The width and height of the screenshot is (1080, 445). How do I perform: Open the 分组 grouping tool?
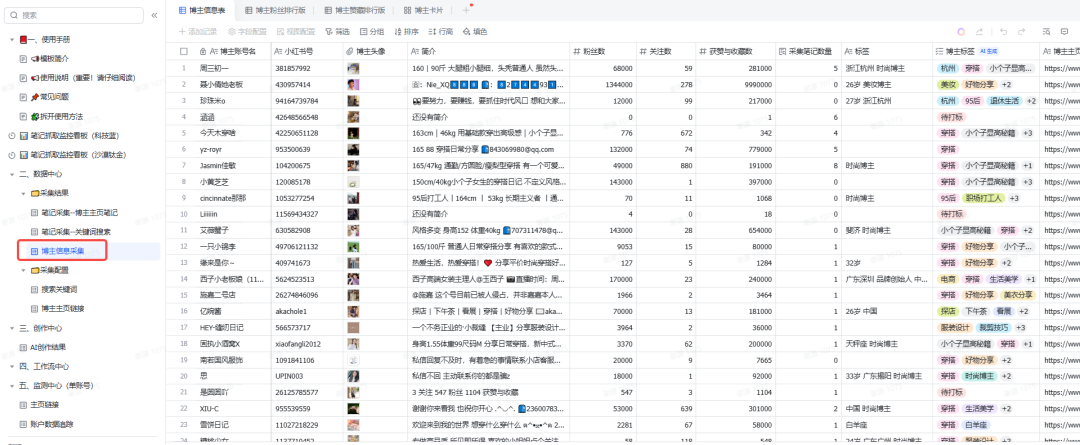pyautogui.click(x=372, y=32)
